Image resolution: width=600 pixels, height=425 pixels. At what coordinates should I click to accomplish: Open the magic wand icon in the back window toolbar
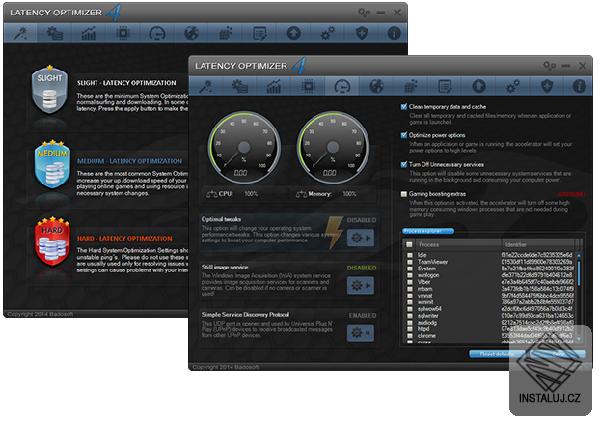pyautogui.click(x=20, y=33)
